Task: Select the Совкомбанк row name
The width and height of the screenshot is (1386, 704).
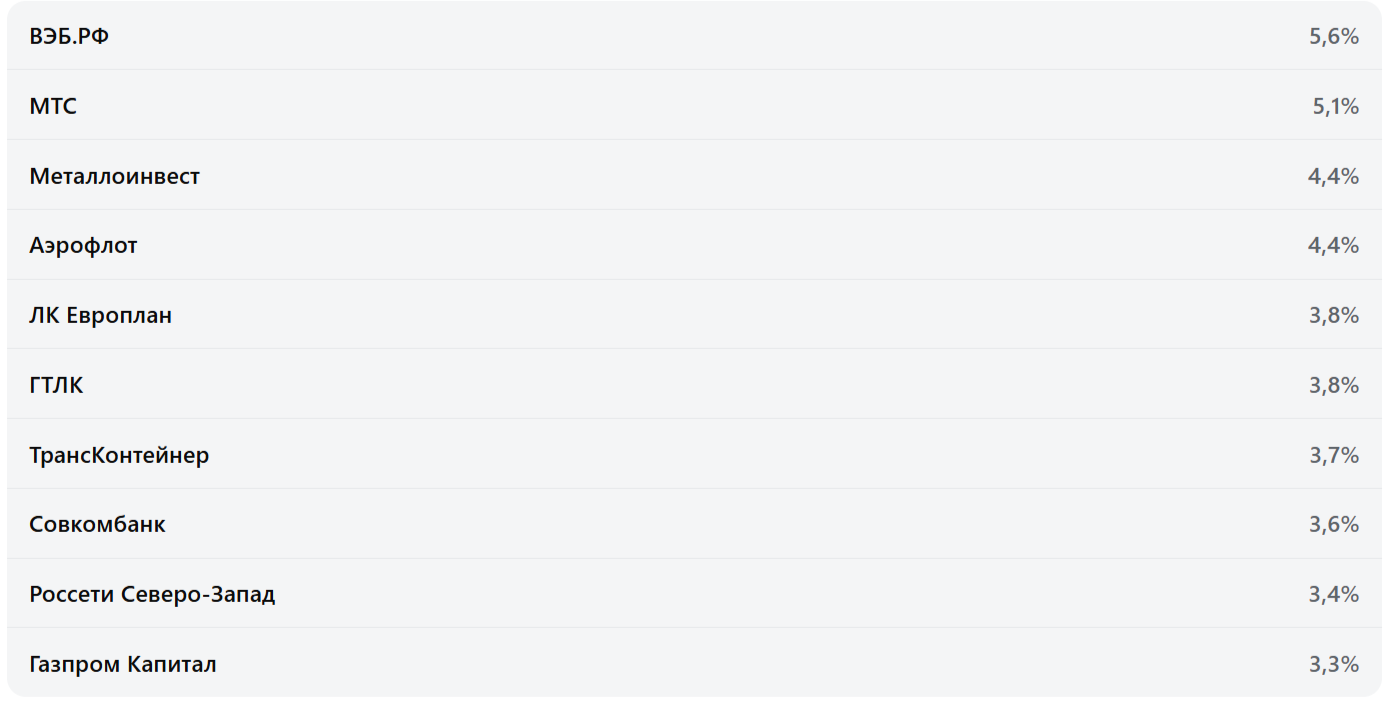Action: 97,525
